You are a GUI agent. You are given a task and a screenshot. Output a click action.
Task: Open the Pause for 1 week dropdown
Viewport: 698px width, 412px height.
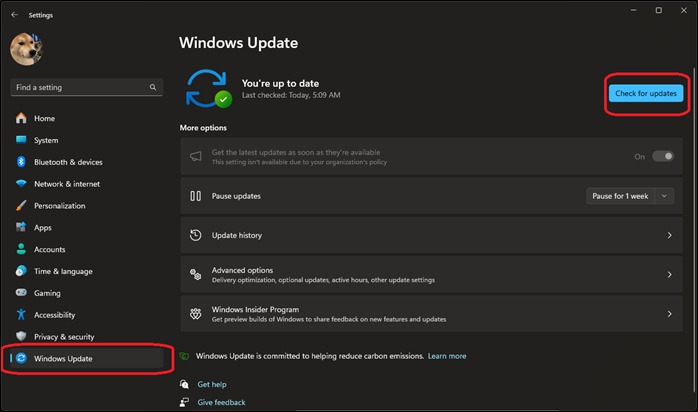point(630,196)
